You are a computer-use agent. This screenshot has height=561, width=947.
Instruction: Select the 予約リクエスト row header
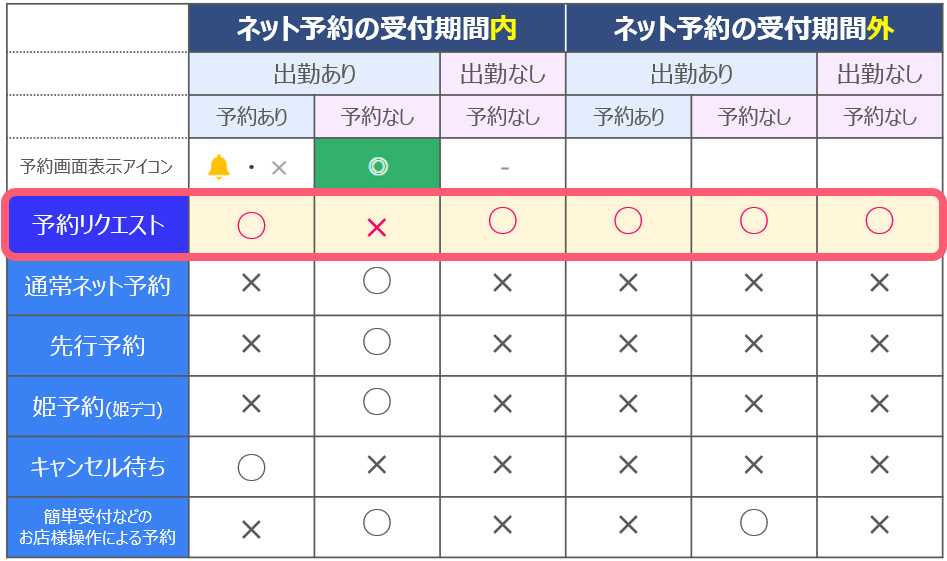coord(98,225)
